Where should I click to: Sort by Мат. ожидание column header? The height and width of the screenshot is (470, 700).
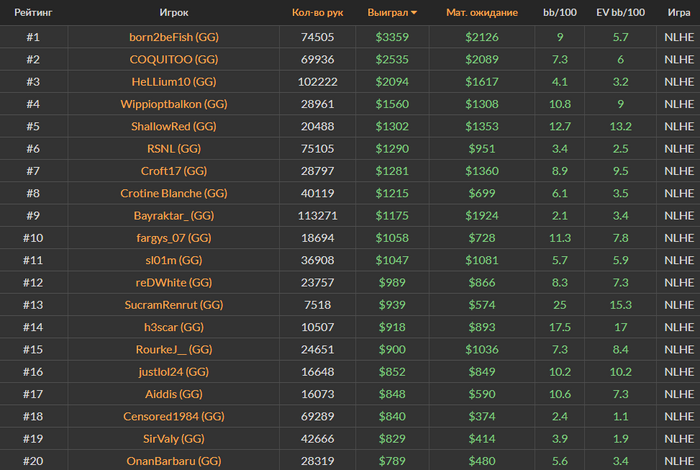482,12
